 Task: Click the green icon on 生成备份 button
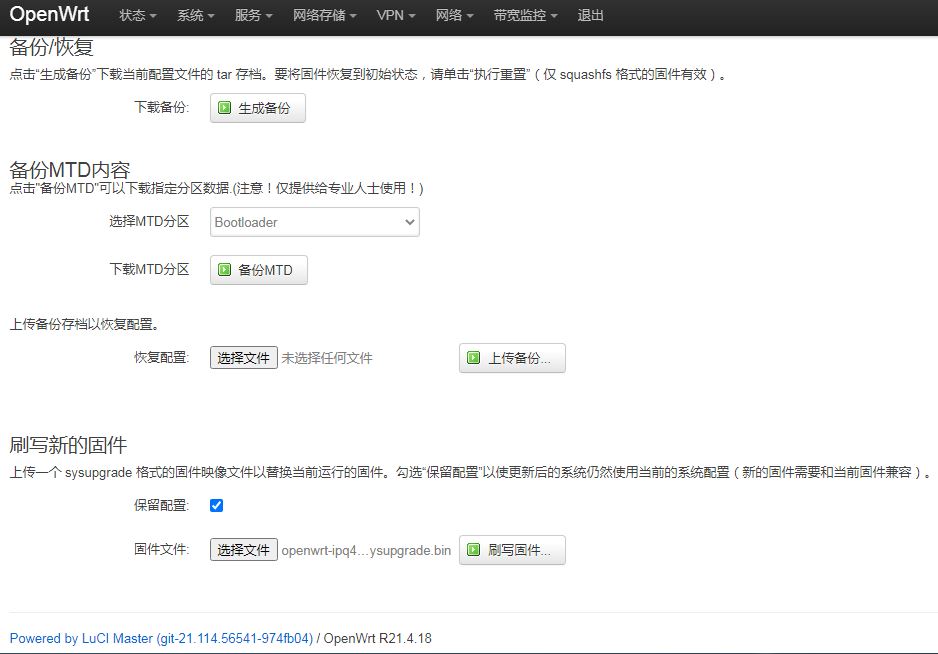tap(222, 108)
